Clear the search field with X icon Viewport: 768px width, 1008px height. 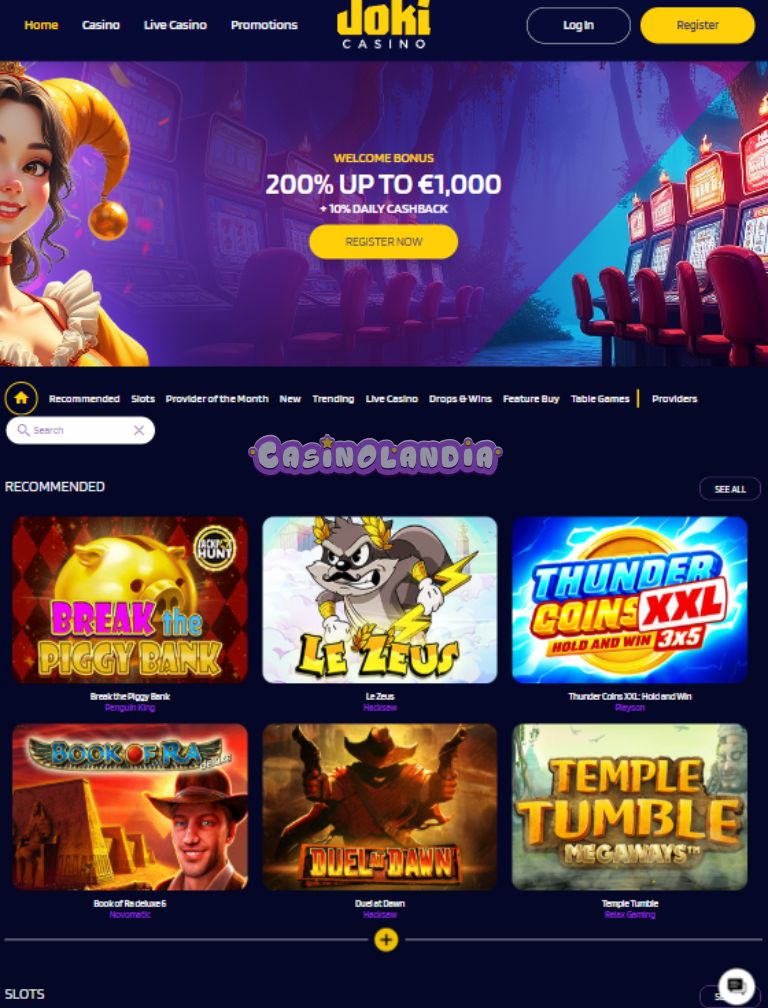(x=139, y=431)
